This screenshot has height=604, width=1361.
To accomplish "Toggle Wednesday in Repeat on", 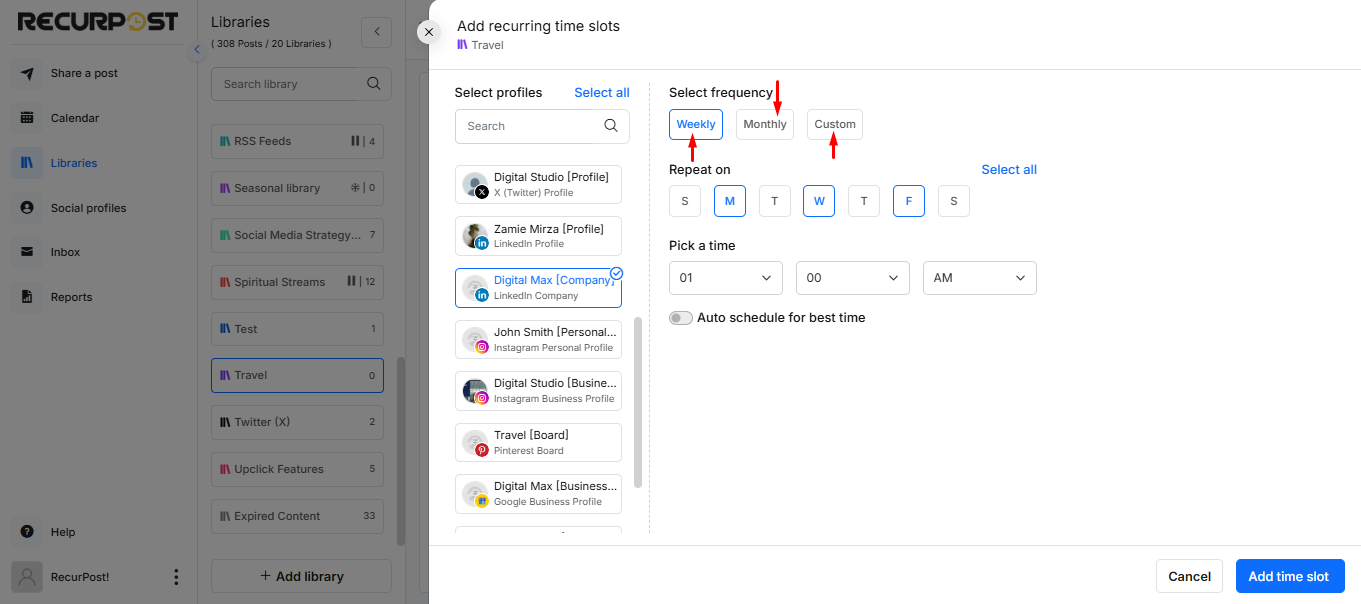I will coord(819,201).
